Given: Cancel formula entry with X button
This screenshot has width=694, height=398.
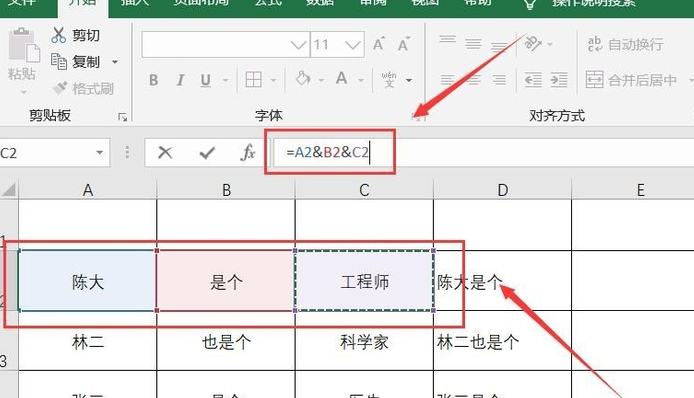Looking at the screenshot, I should pyautogui.click(x=165, y=153).
